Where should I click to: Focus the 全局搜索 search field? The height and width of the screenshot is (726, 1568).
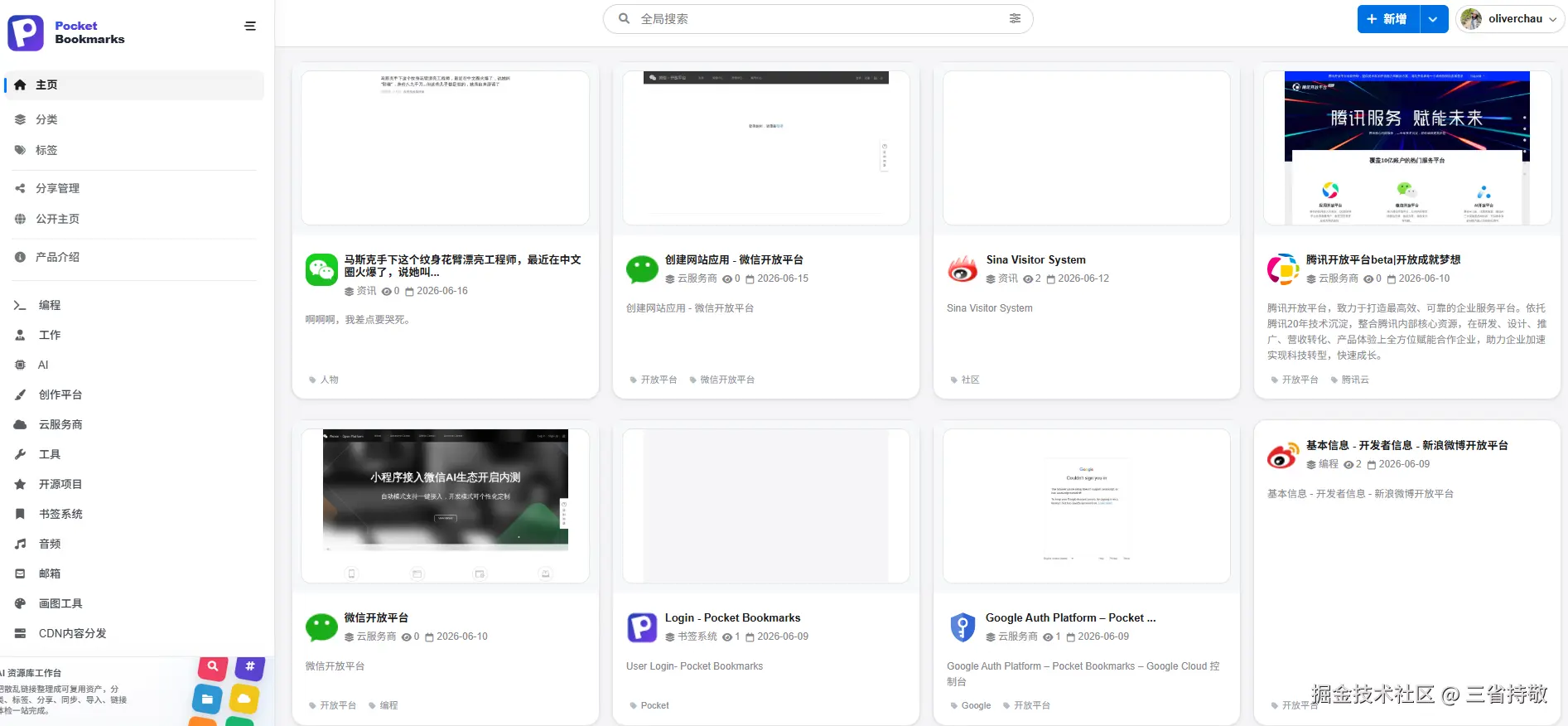click(x=818, y=18)
